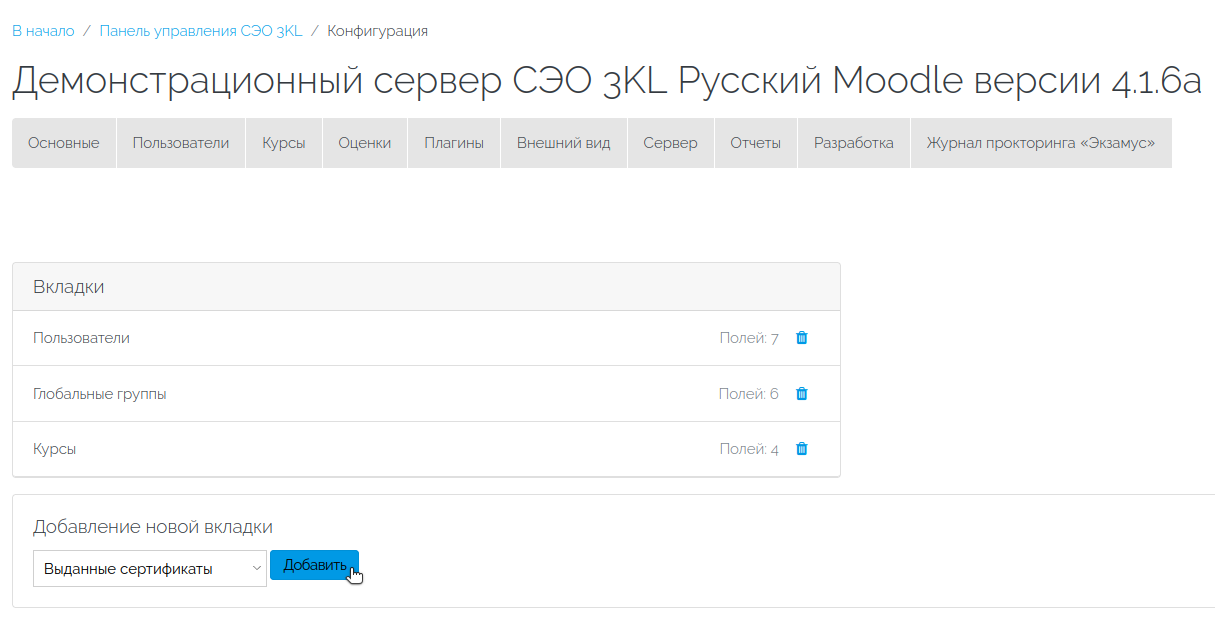Select the Курсы row in Вкладки list
Screen dimensions: 1215x623
[426, 449]
